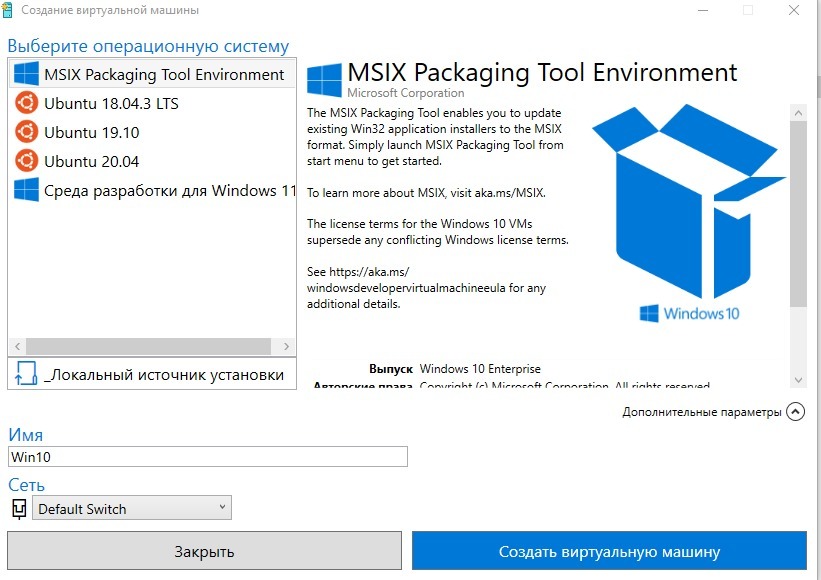The image size is (821, 580).
Task: Click the OS list horizontal scrollbar
Action: click(142, 346)
